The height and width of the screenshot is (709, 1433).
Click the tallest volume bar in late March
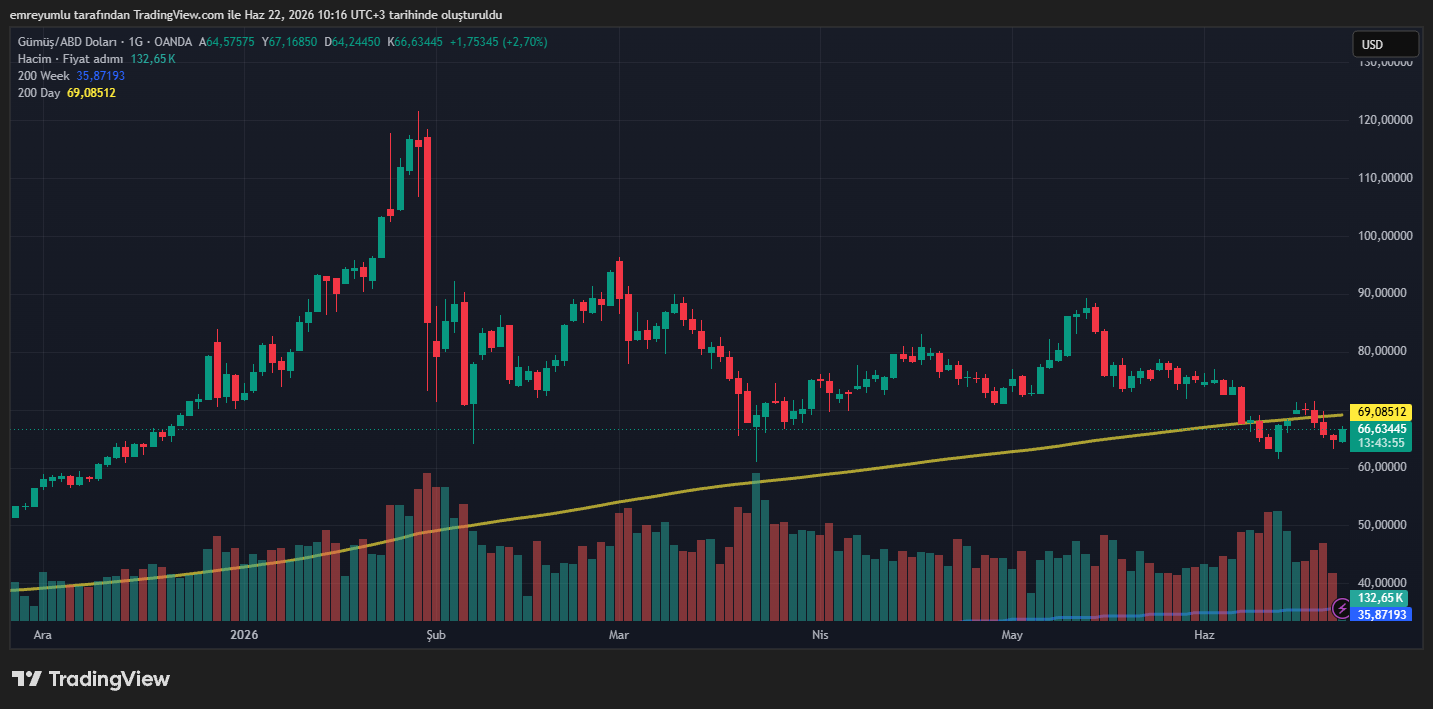coord(756,547)
